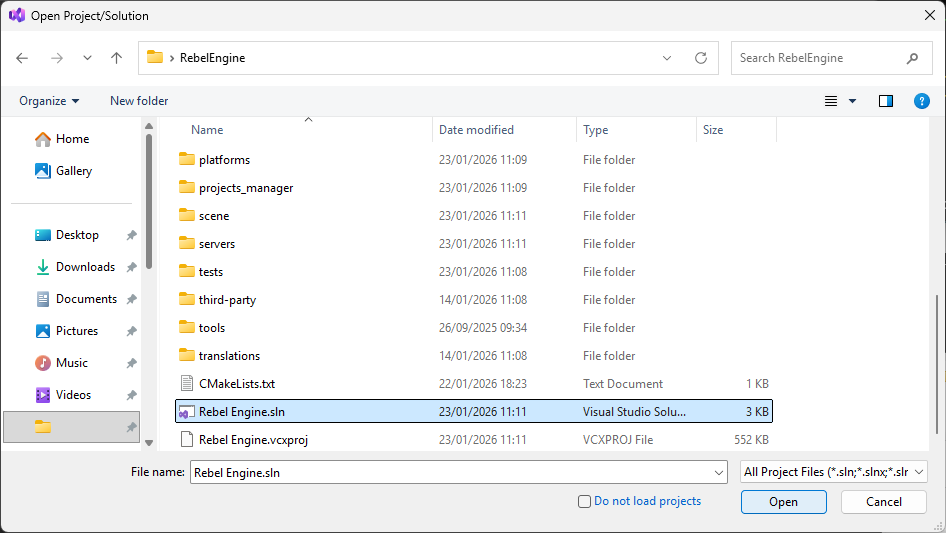Sort by Size column header
Image resolution: width=946 pixels, height=533 pixels.
tap(713, 130)
